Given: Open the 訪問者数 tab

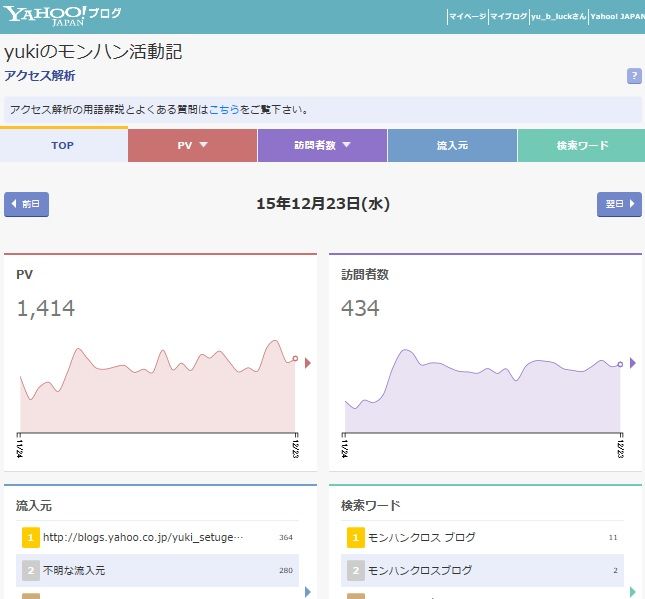Looking at the screenshot, I should (x=322, y=145).
